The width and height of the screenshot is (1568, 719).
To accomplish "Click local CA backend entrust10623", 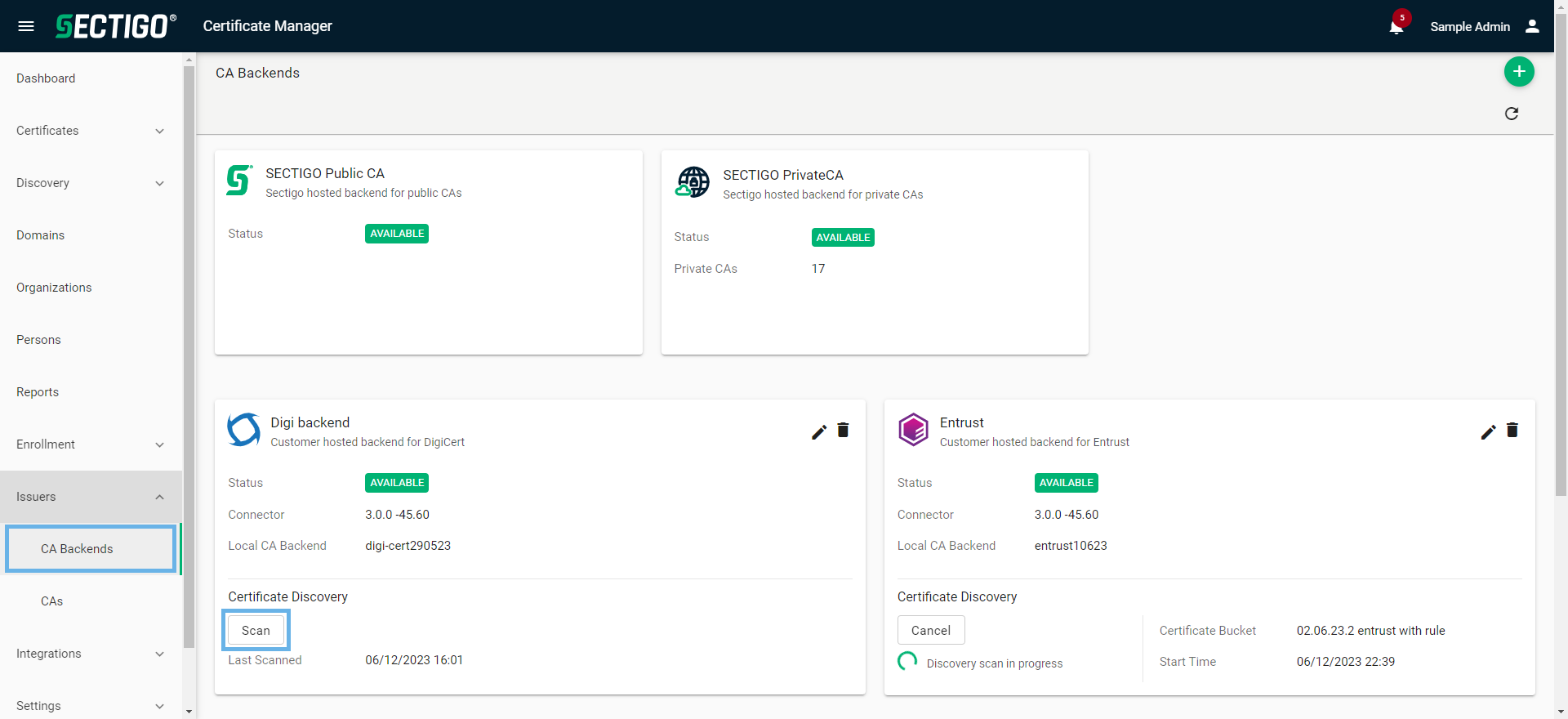I will pyautogui.click(x=1071, y=546).
